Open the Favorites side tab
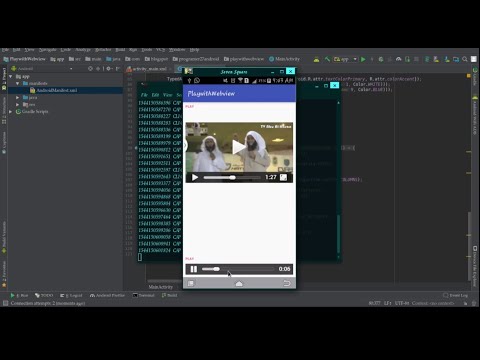This screenshot has height=360, width=480. coord(4,274)
